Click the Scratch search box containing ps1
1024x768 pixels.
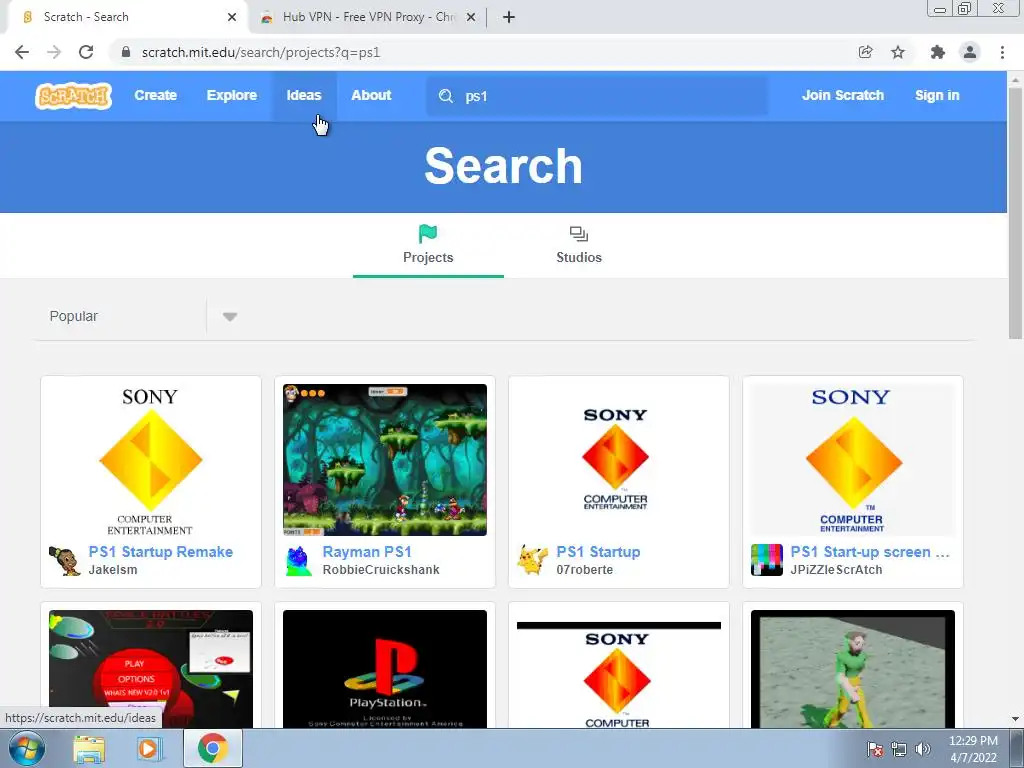pyautogui.click(x=597, y=96)
